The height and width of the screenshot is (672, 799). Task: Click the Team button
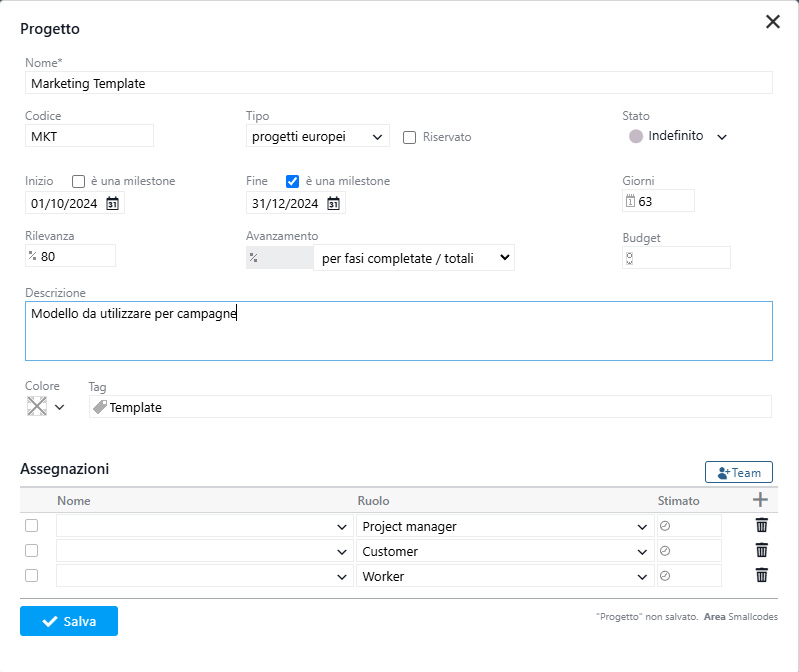click(738, 472)
